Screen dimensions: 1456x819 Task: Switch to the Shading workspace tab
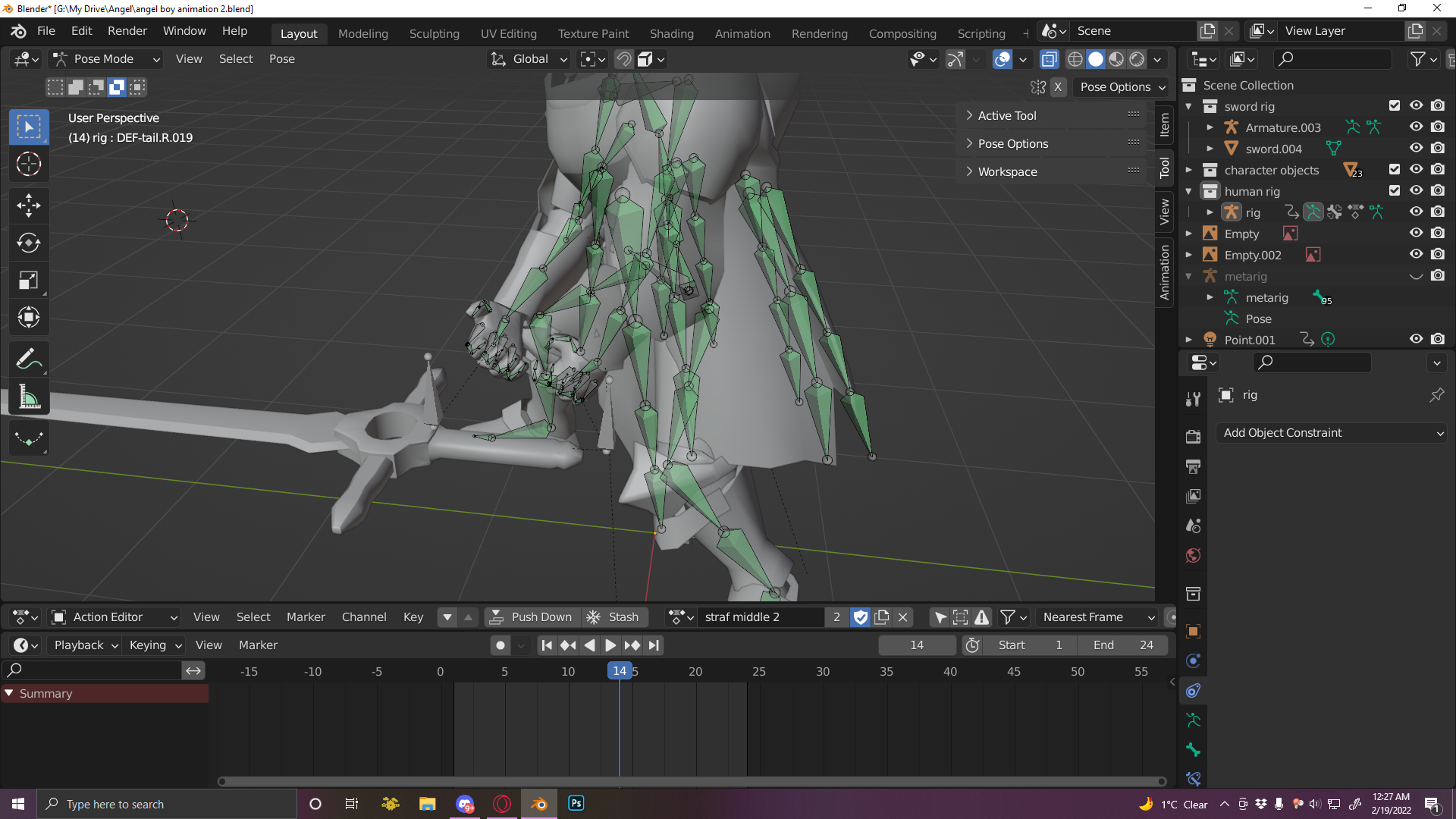click(x=672, y=33)
